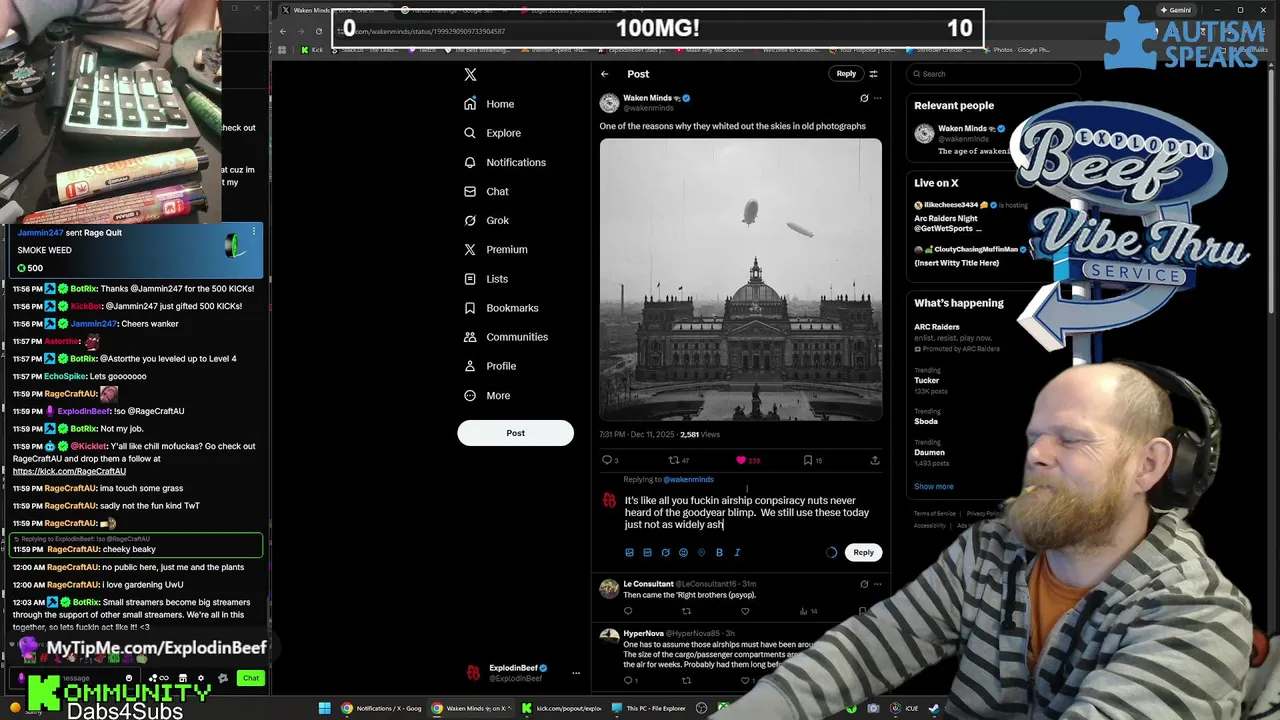Switch to kick.com popout taskbar window

563,708
